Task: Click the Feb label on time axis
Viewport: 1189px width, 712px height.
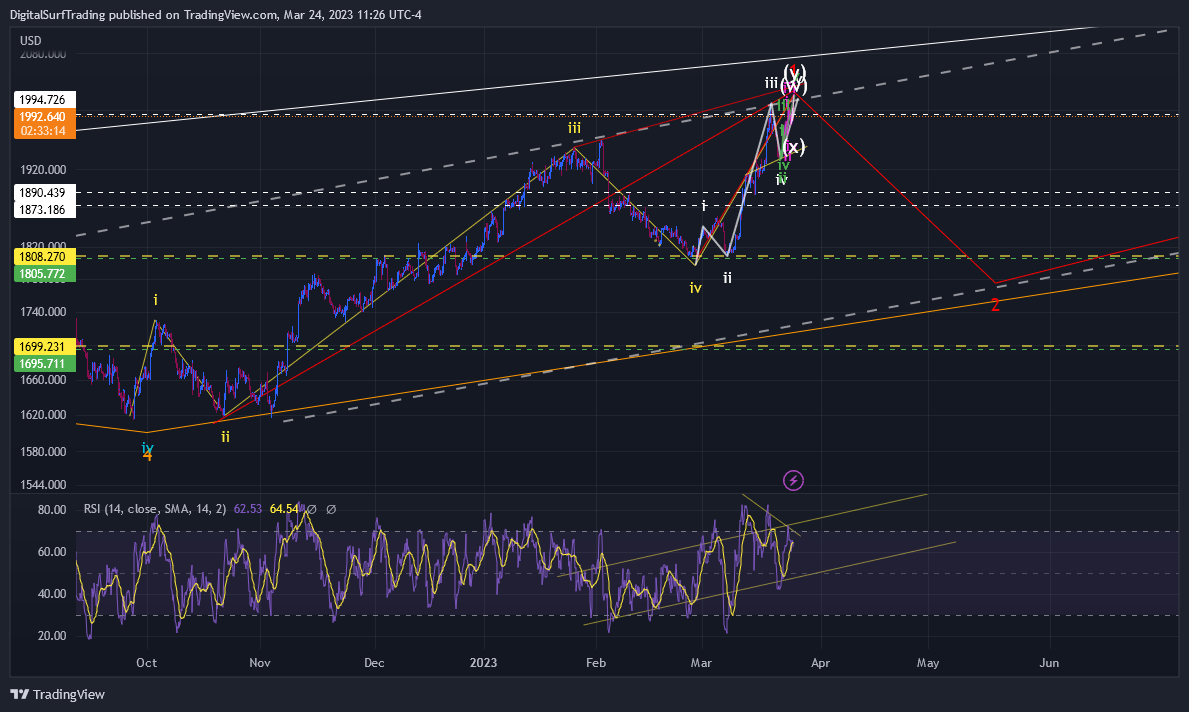Action: tap(596, 663)
